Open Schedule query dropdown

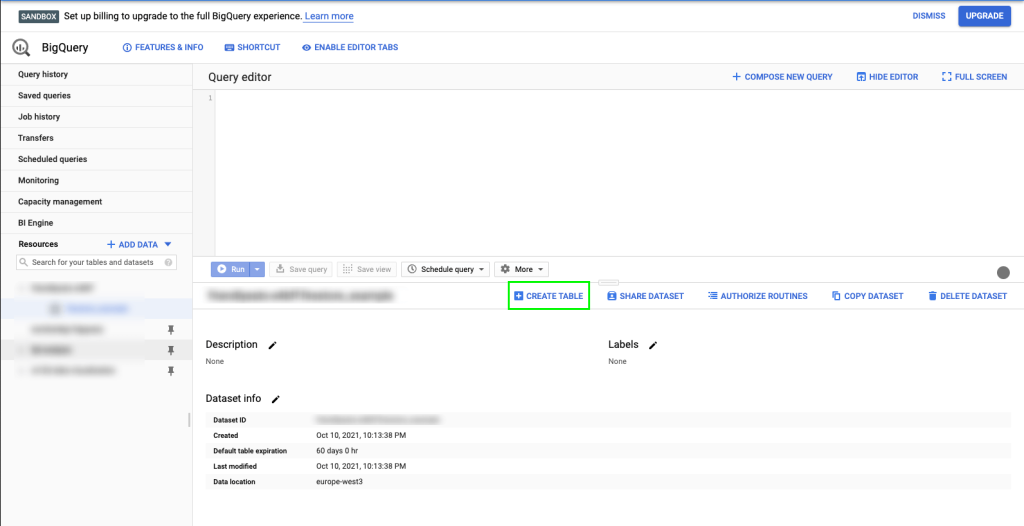coord(446,269)
